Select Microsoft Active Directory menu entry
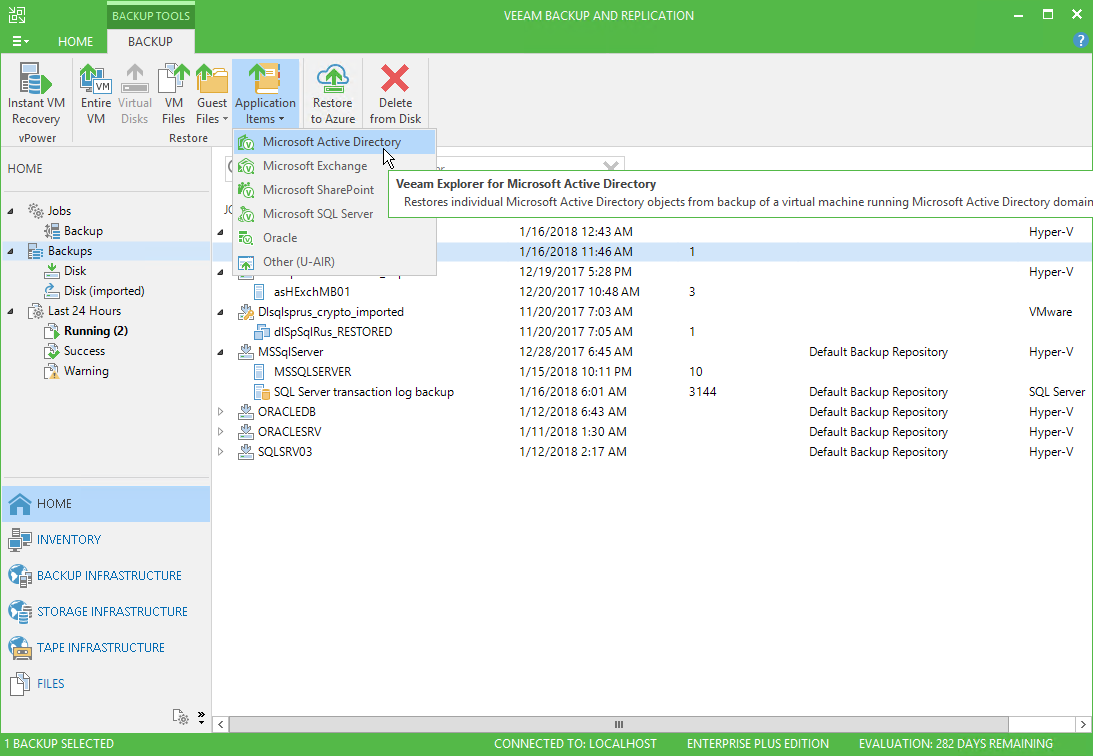This screenshot has height=756, width=1093. (x=335, y=142)
